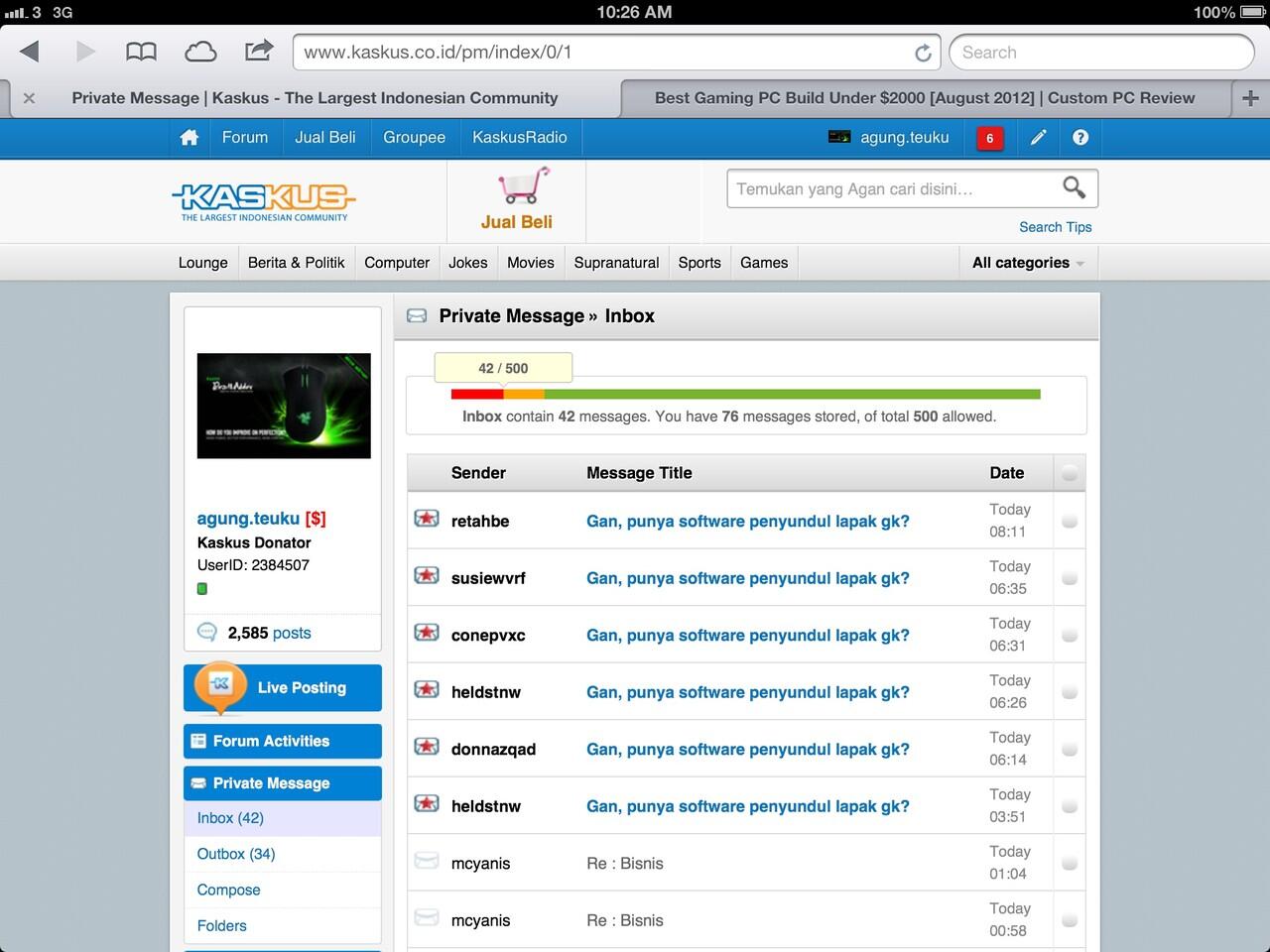Open the Re : Bisnis message from 00:58

625,920
